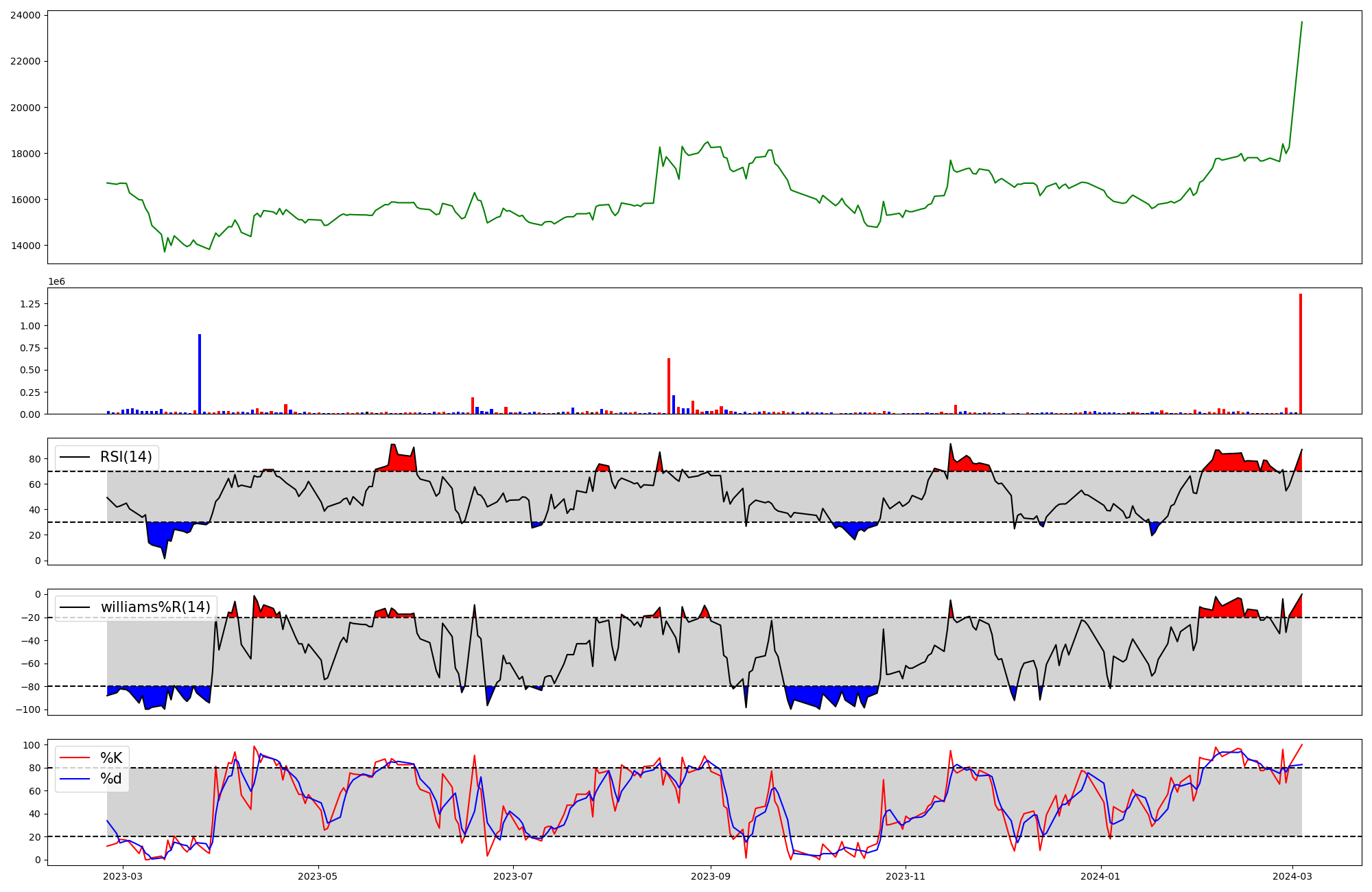Click the williams%R(14) legend entry
Screen dimensions: 1372x892
pyautogui.click(x=155, y=607)
